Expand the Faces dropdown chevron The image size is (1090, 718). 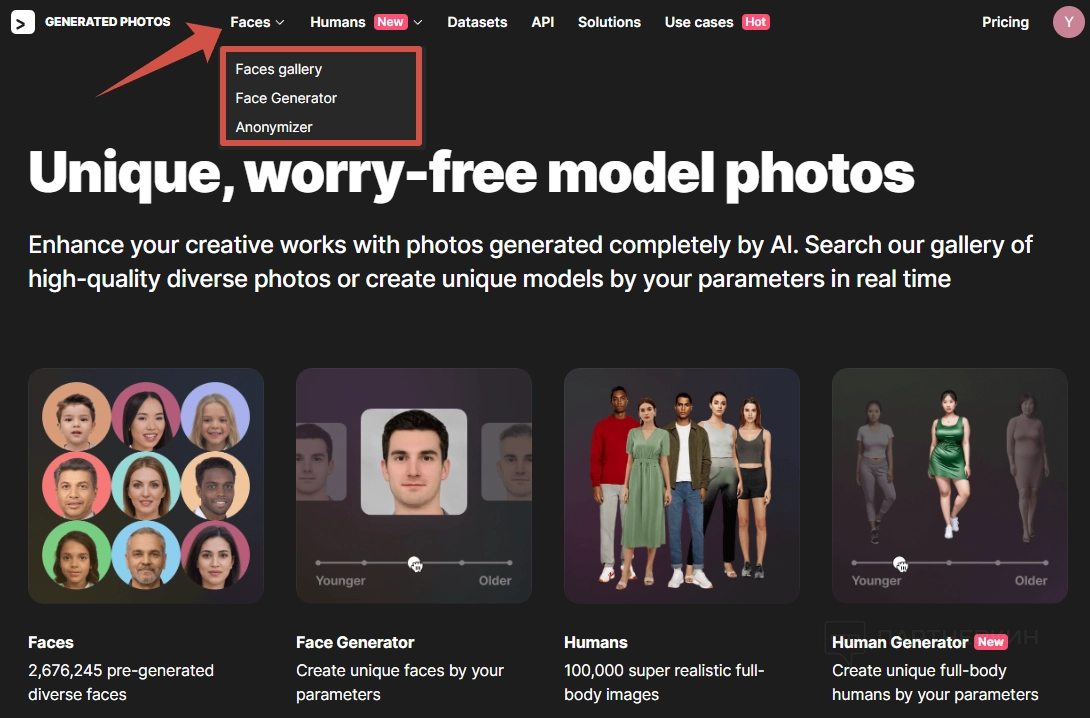(280, 22)
